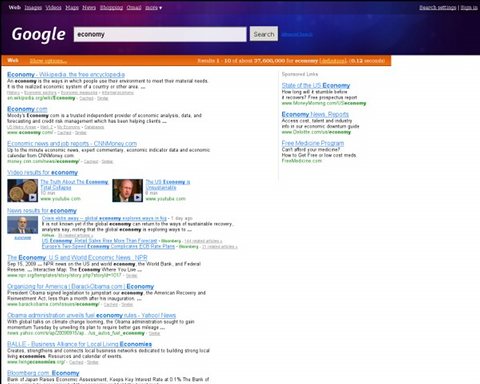This screenshot has width=480, height=384.
Task: Click the Sponsored Links label
Action: click(300, 74)
